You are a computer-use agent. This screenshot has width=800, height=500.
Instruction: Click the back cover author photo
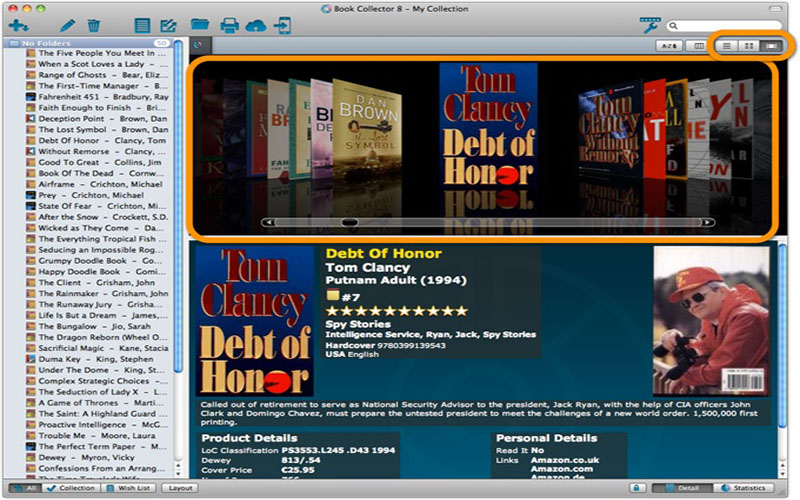(711, 321)
